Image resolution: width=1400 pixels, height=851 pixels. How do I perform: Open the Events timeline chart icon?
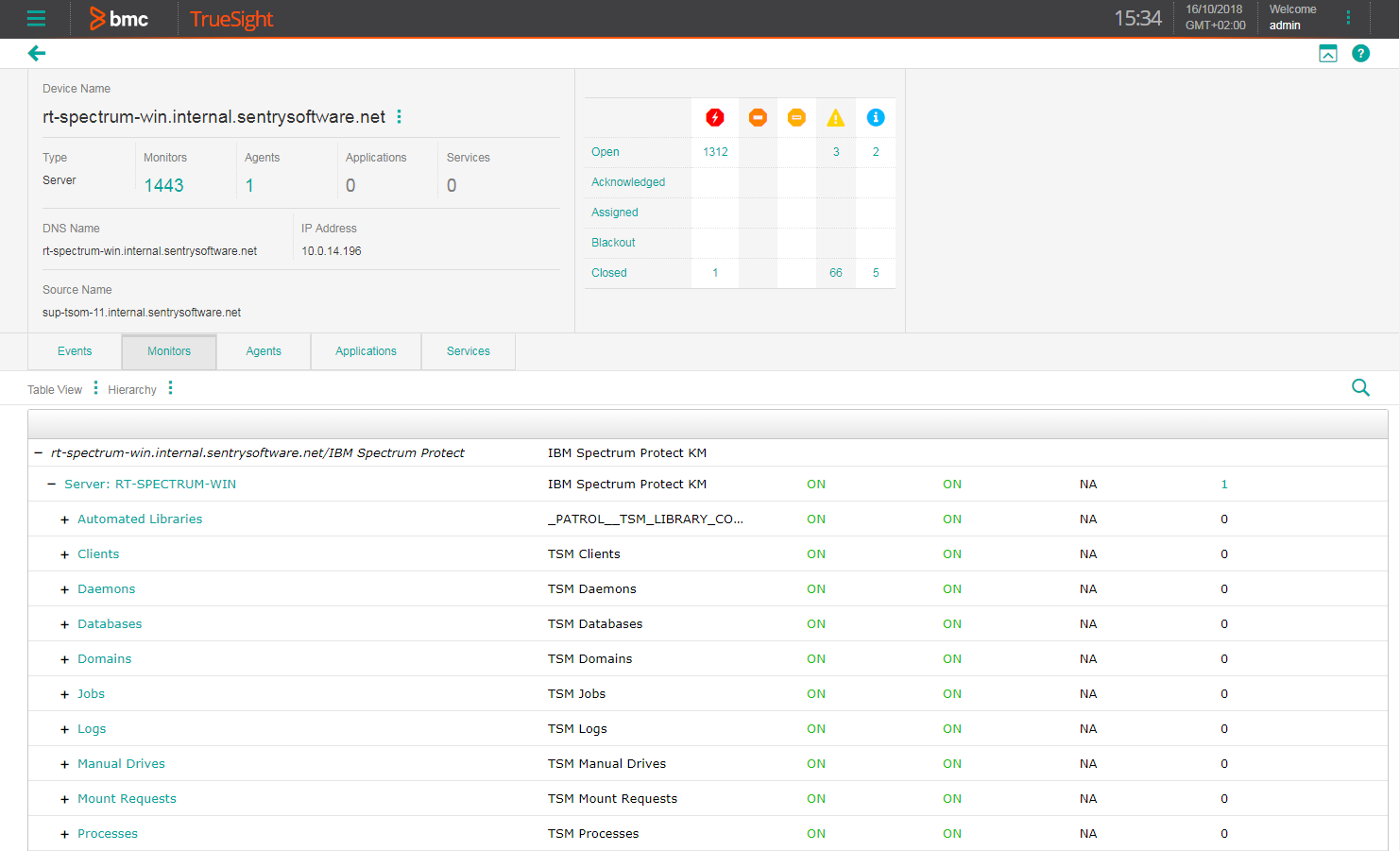1328,53
